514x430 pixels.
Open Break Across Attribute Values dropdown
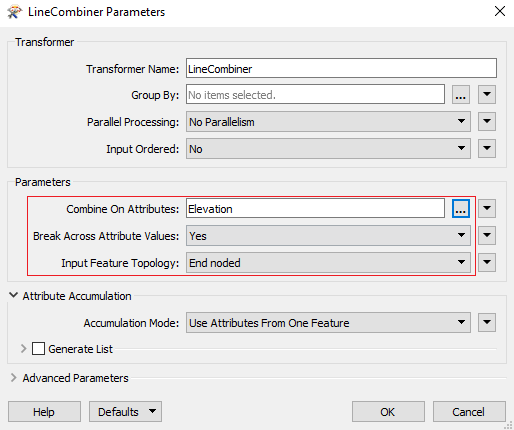(328, 236)
